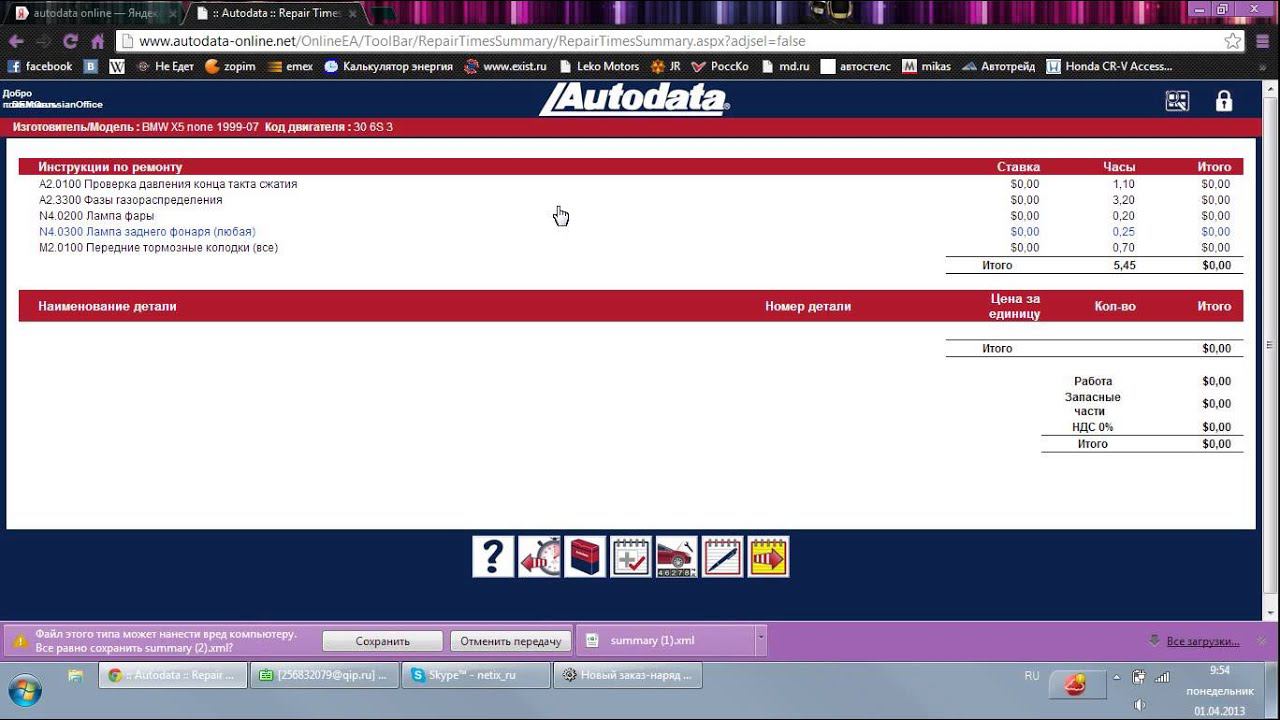1280x720 pixels.
Task: Open the Help question mark icon
Action: pos(493,557)
